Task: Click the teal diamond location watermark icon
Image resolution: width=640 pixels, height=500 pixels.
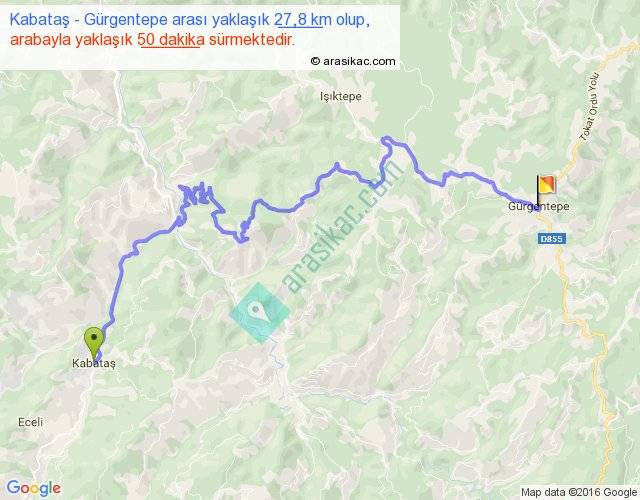Action: pos(260,312)
